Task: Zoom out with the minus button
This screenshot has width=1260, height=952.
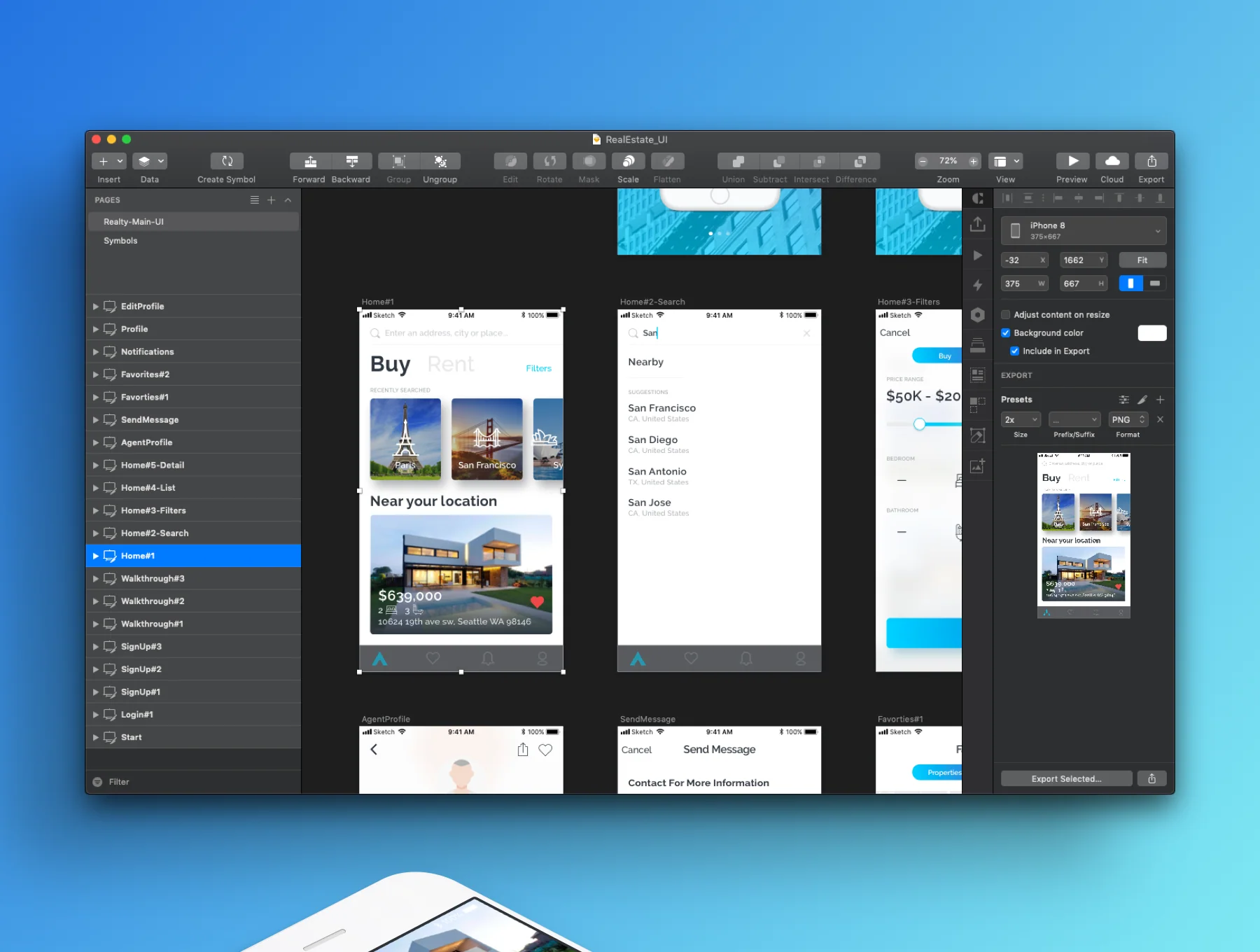Action: coord(923,161)
